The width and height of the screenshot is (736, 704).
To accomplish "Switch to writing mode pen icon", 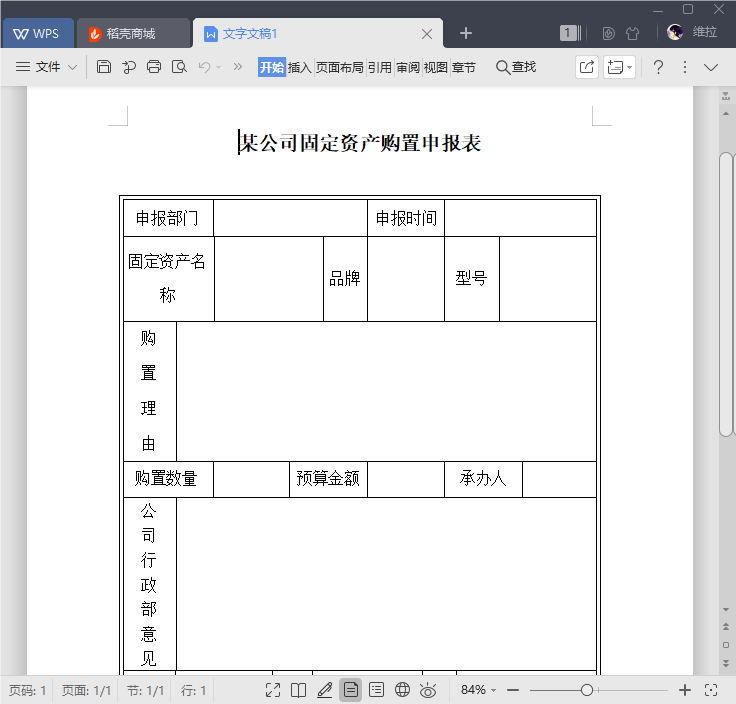I will click(x=325, y=690).
